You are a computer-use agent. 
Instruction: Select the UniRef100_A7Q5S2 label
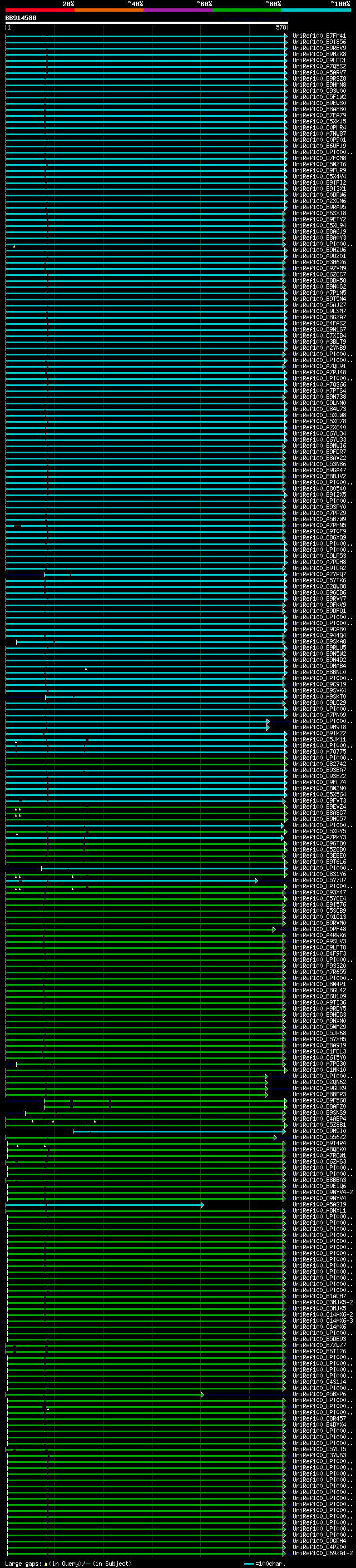point(319,66)
